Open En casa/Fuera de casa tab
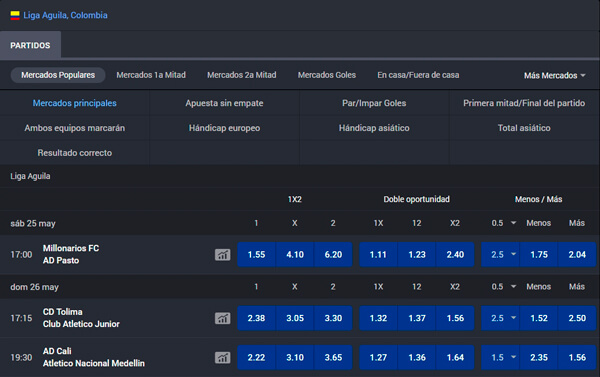 tap(418, 75)
